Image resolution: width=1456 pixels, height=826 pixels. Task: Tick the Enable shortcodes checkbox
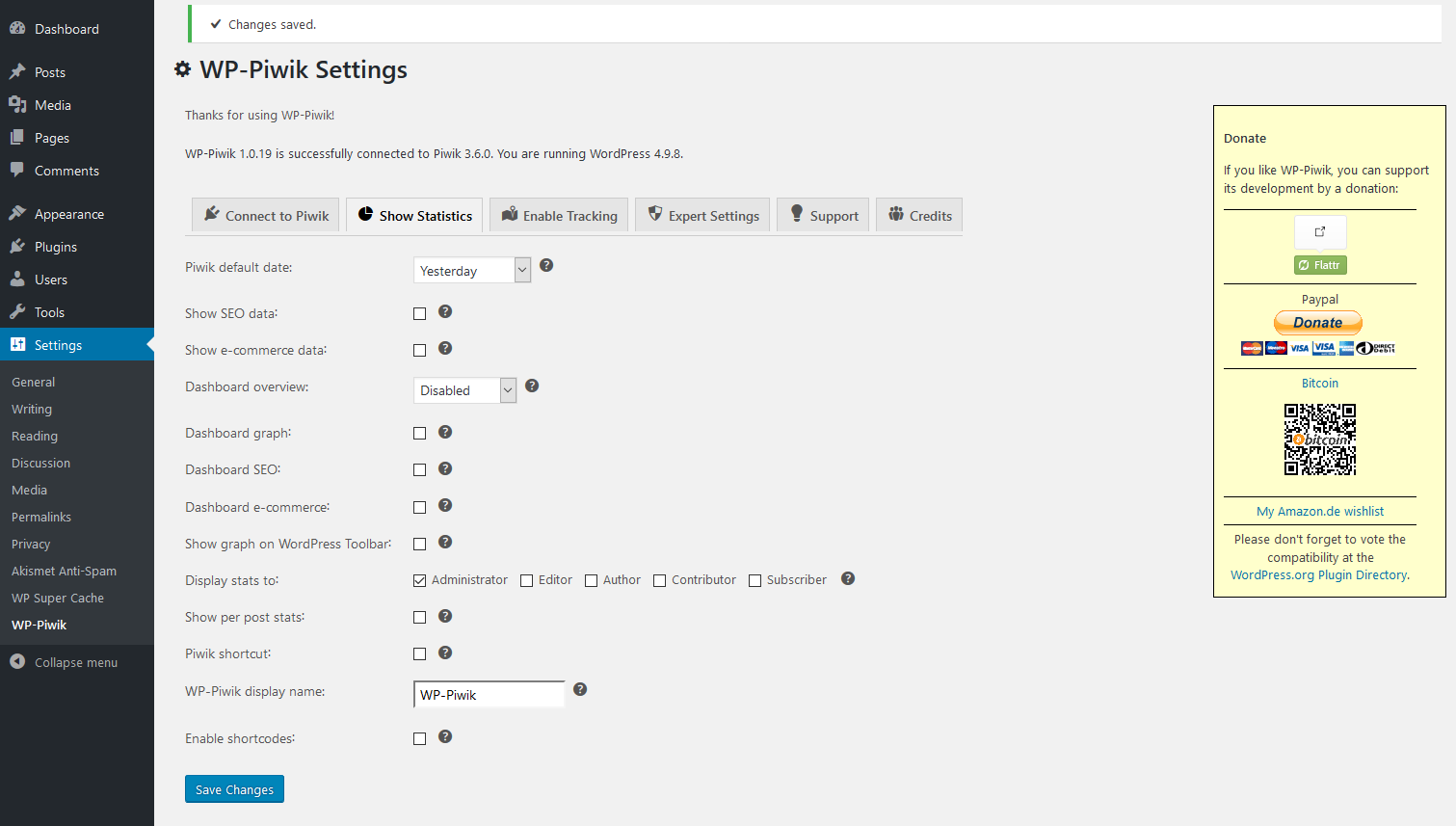[419, 739]
